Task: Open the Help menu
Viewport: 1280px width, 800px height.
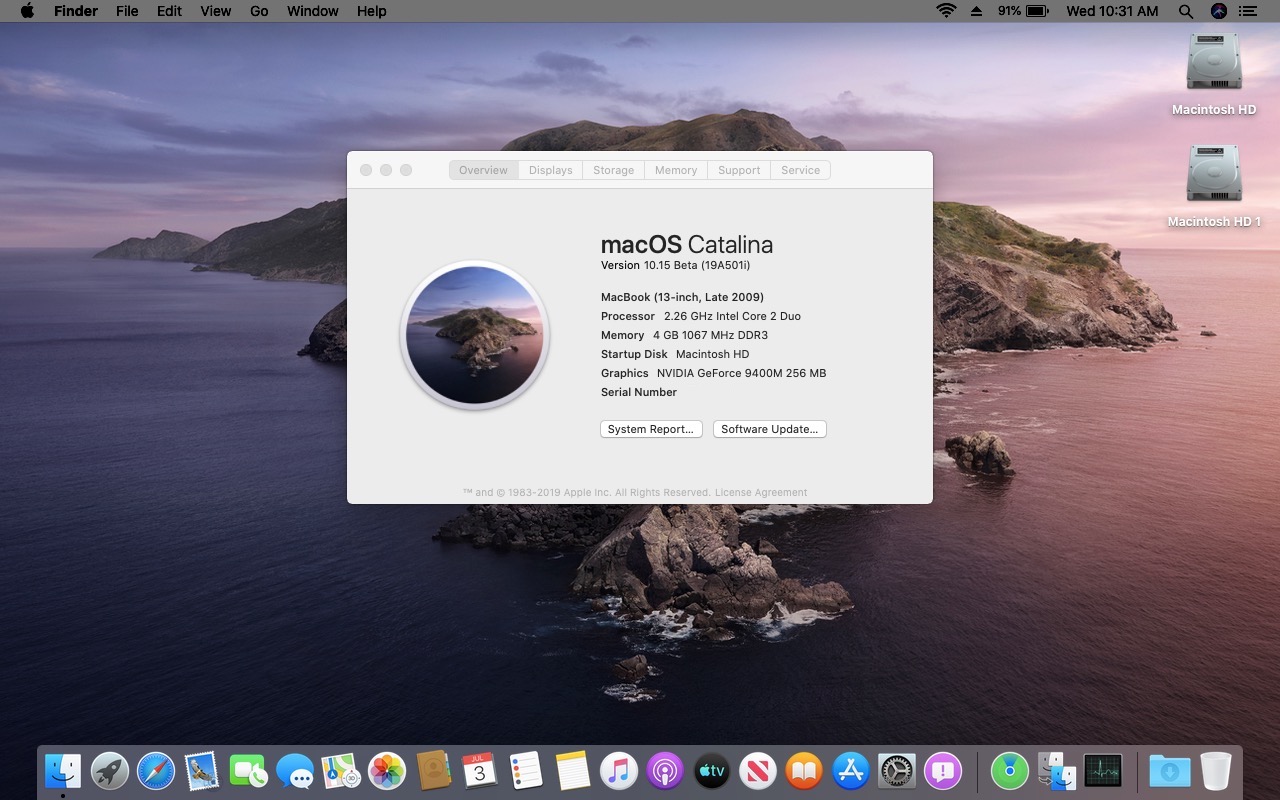Action: tap(371, 11)
